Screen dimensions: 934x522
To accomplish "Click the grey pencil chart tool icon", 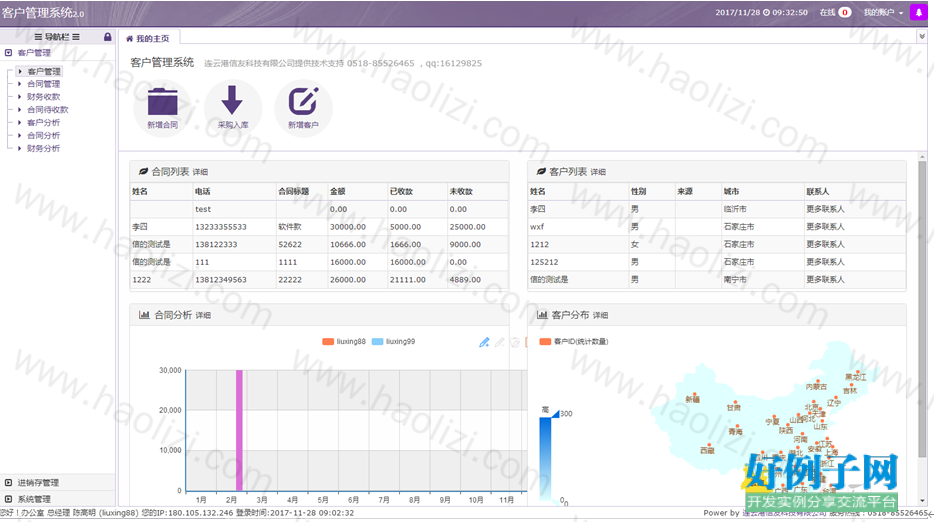I will tap(500, 342).
